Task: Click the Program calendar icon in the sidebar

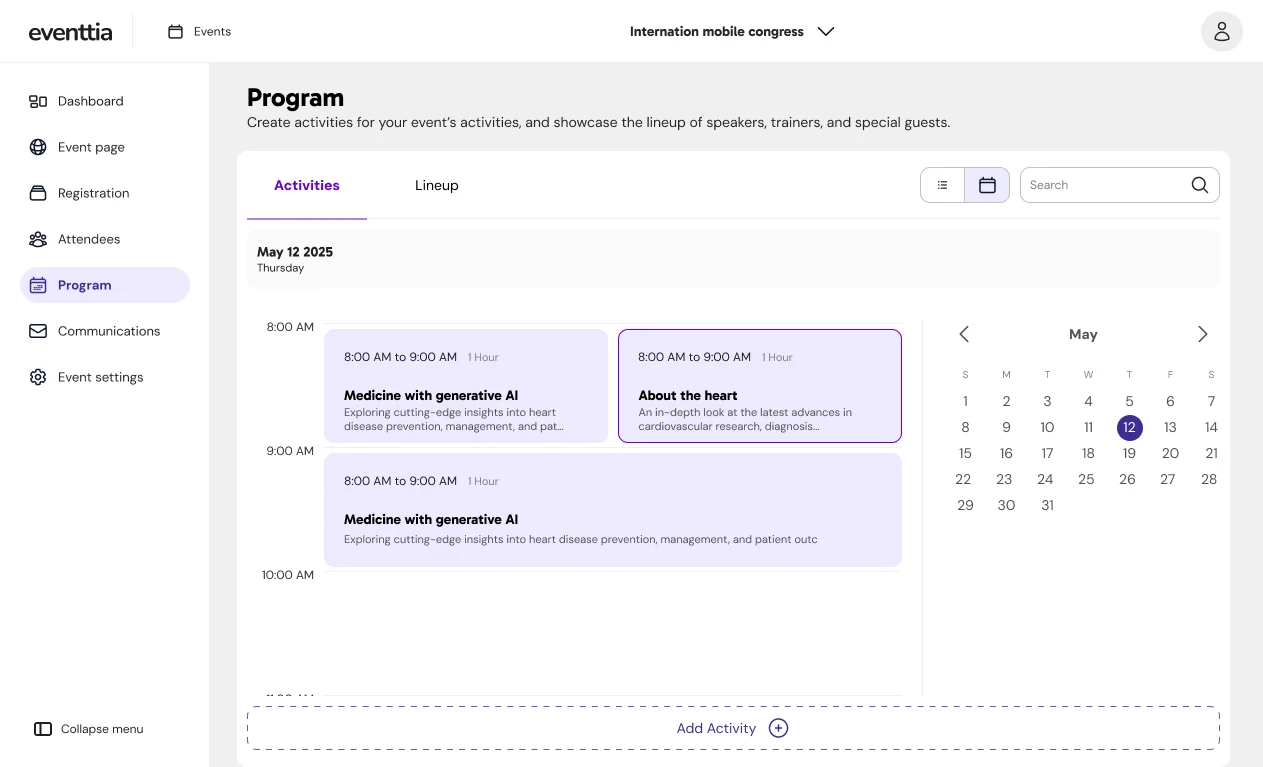Action: click(x=38, y=285)
